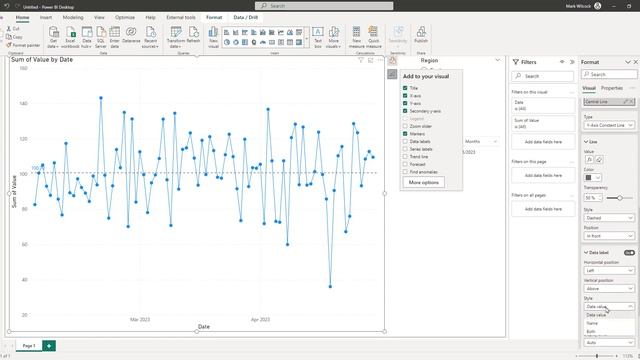Refresh the data

coord(193,34)
